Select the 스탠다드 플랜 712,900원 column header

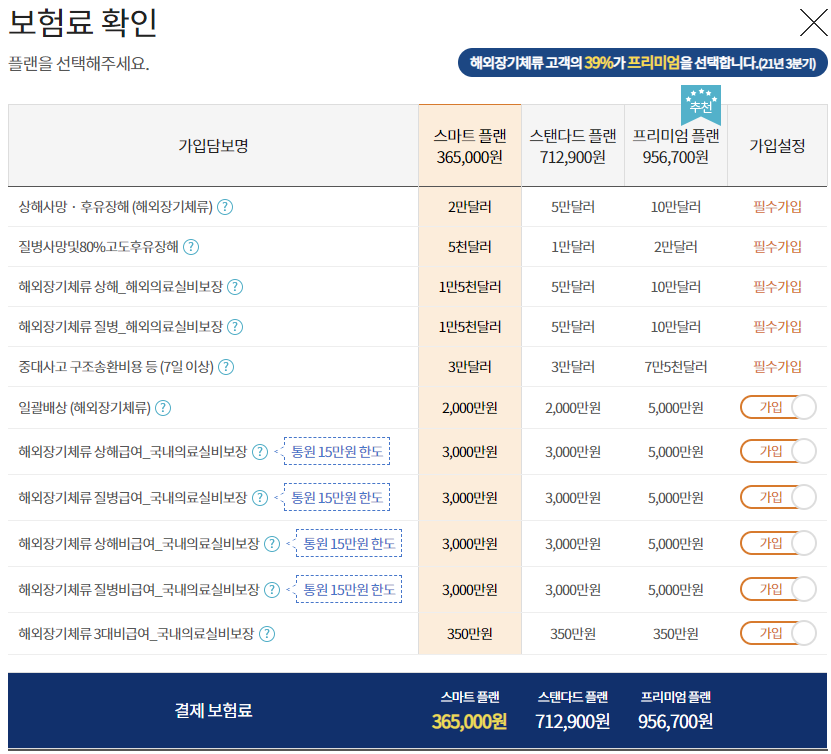(573, 146)
